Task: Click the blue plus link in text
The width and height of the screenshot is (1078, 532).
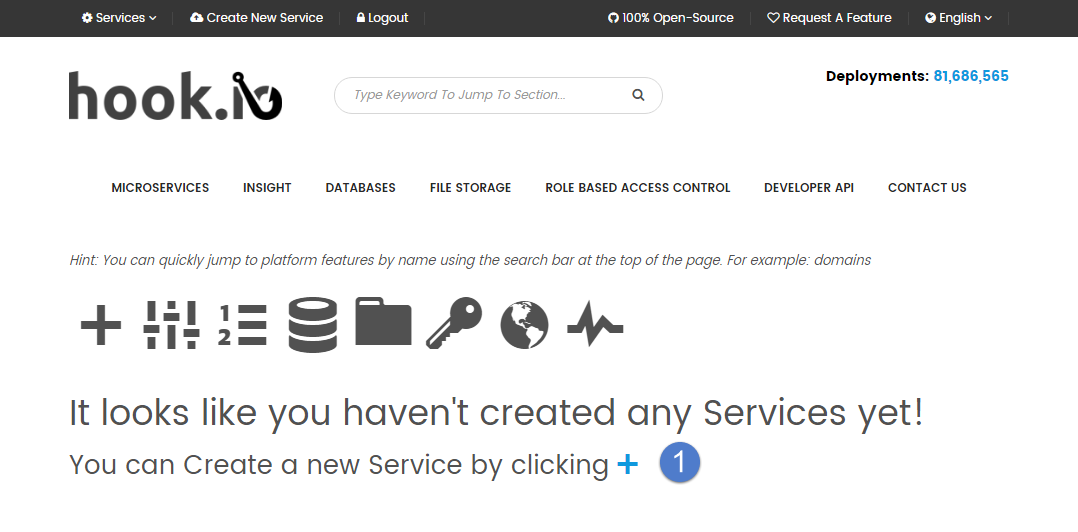Action: (627, 465)
